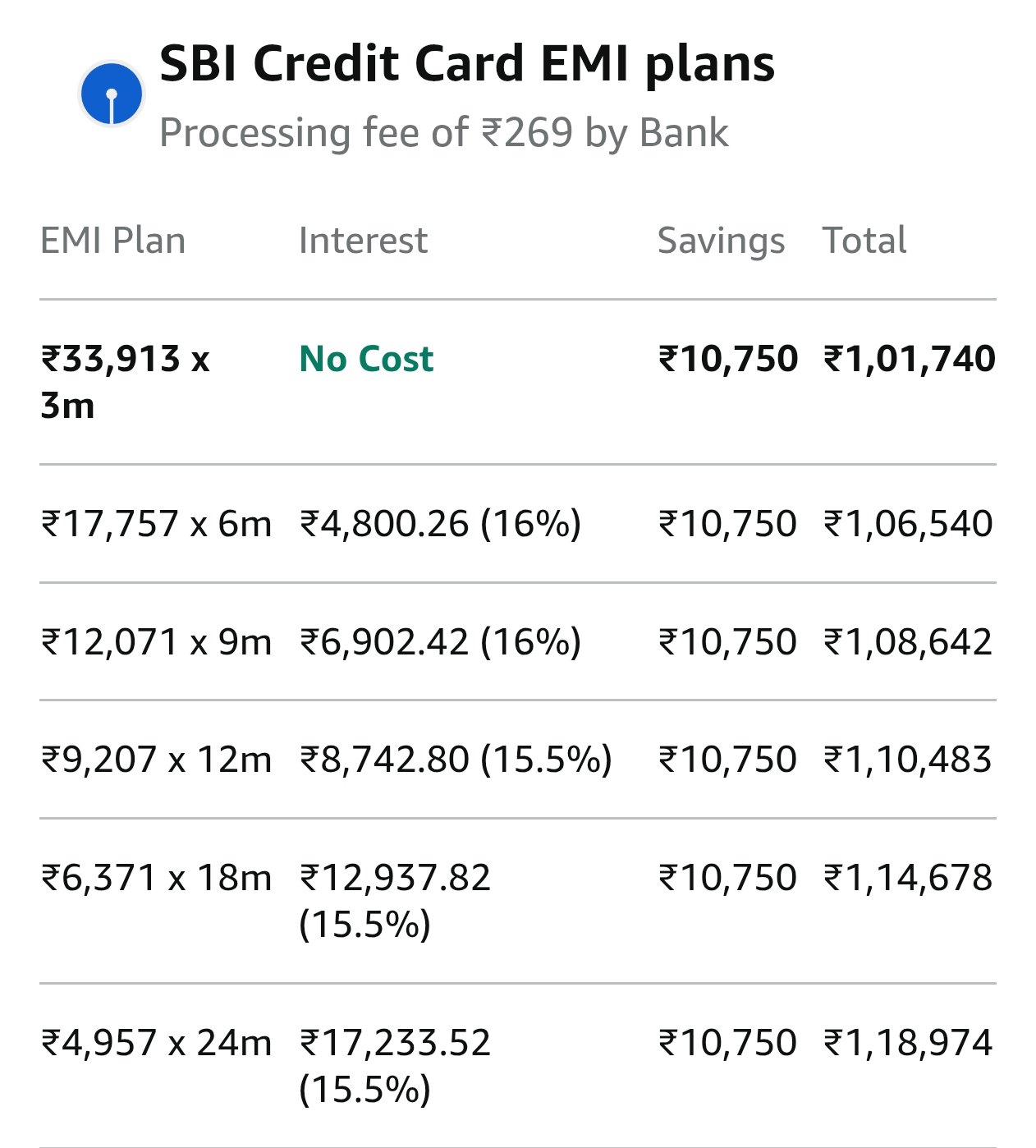The width and height of the screenshot is (1036, 1148).
Task: Click the ₹12,937.82 (15.5%) interest amount
Action: click(x=395, y=901)
